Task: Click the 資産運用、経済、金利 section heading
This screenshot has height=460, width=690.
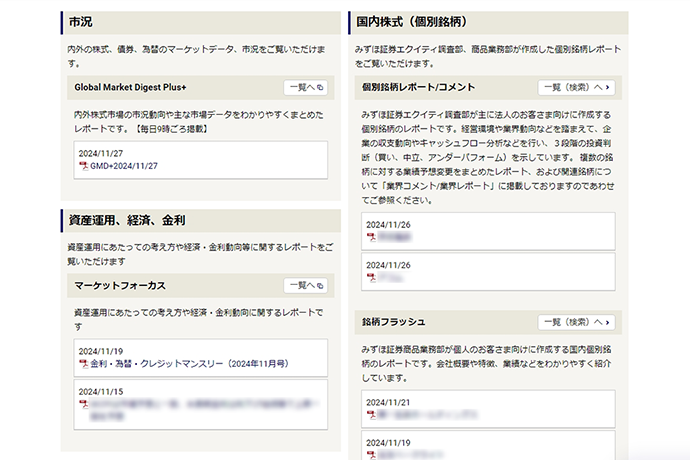Action: (x=126, y=220)
